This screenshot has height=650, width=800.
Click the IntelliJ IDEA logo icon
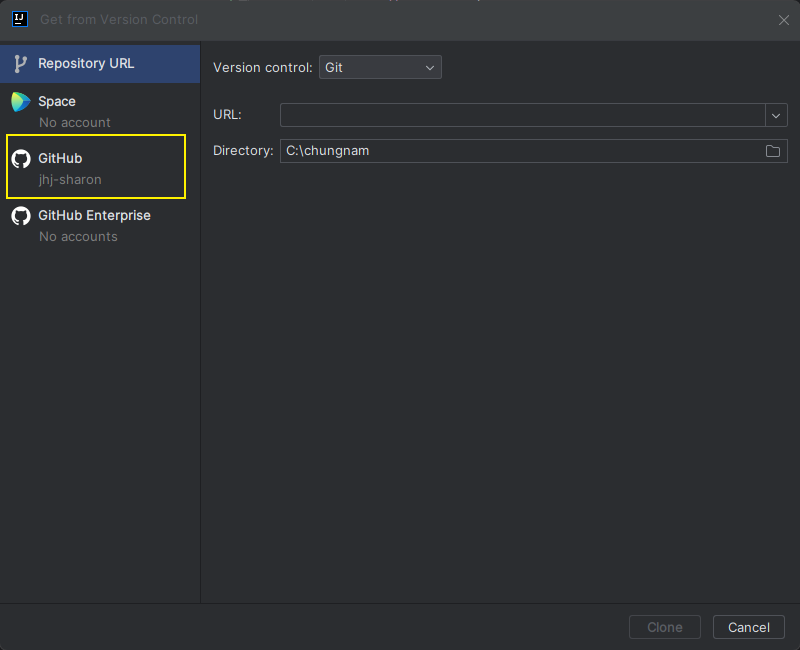(x=20, y=19)
